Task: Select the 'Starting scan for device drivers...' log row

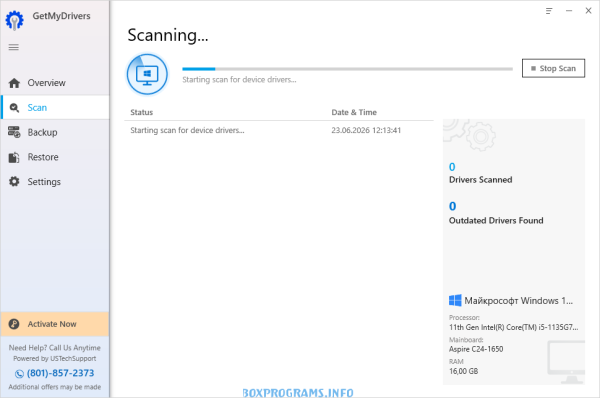Action: click(x=279, y=130)
